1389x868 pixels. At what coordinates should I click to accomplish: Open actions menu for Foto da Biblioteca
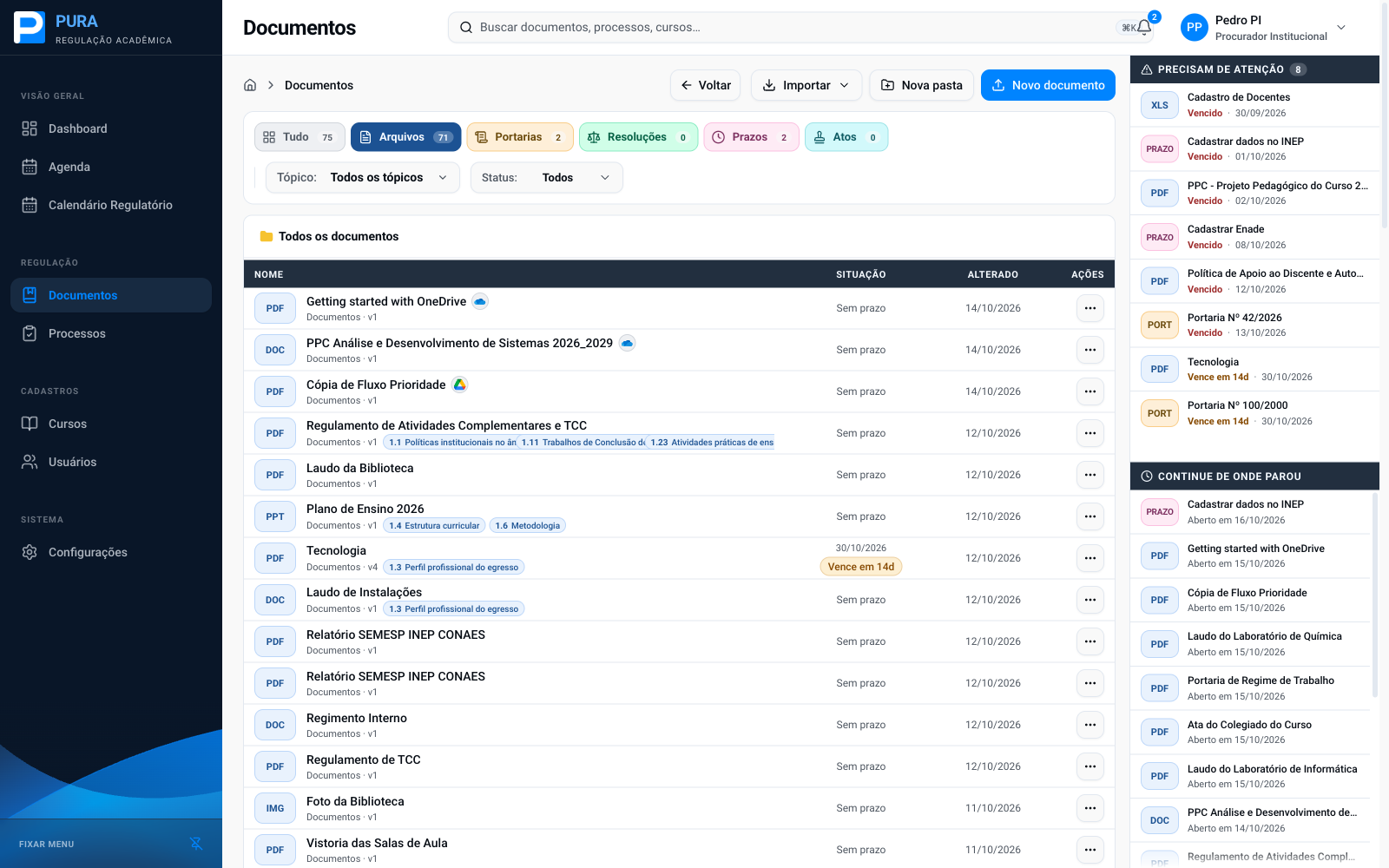(x=1090, y=808)
